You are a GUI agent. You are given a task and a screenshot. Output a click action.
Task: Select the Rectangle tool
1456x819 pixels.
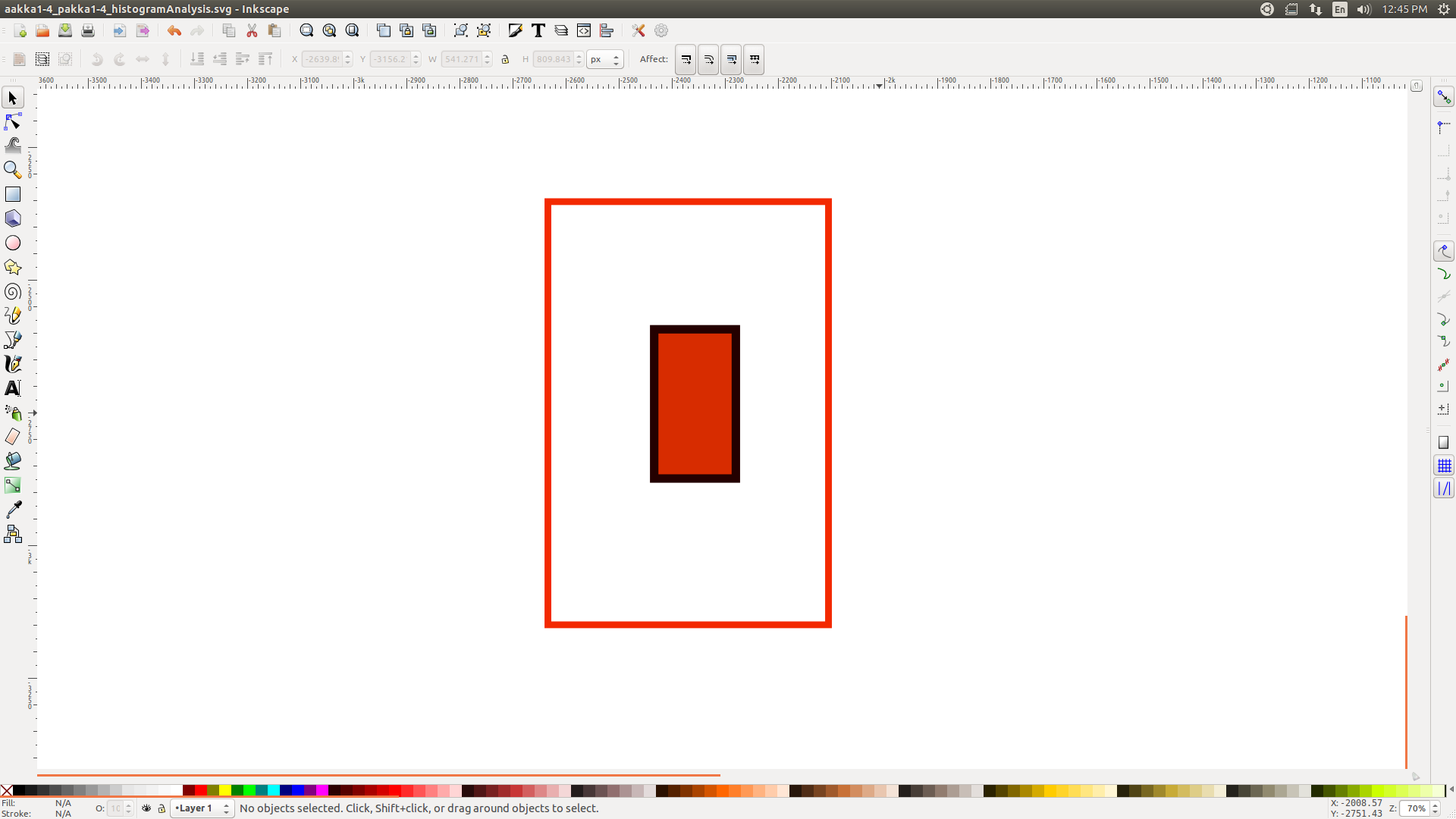coord(13,194)
